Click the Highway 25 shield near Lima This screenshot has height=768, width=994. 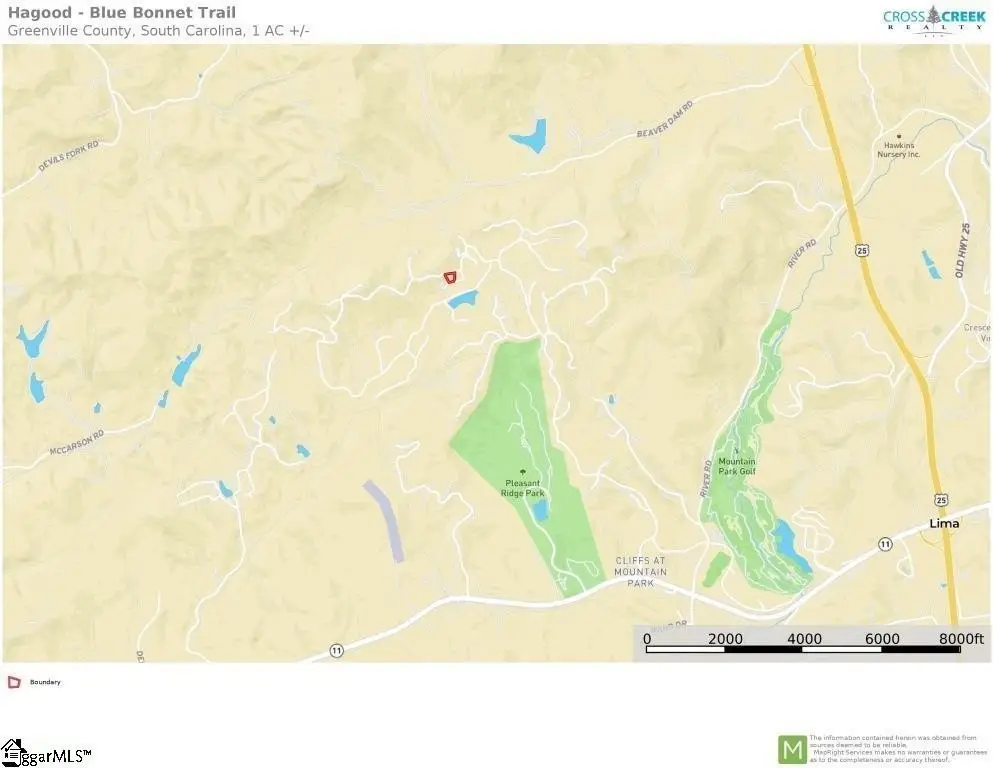point(941,500)
